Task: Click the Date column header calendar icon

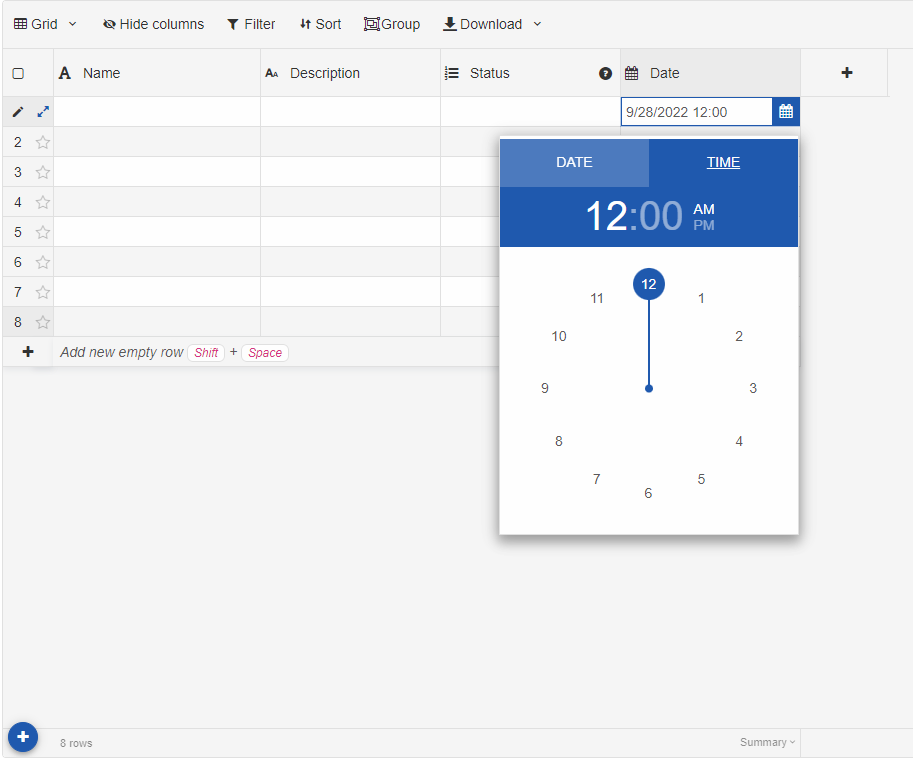Action: [x=631, y=73]
